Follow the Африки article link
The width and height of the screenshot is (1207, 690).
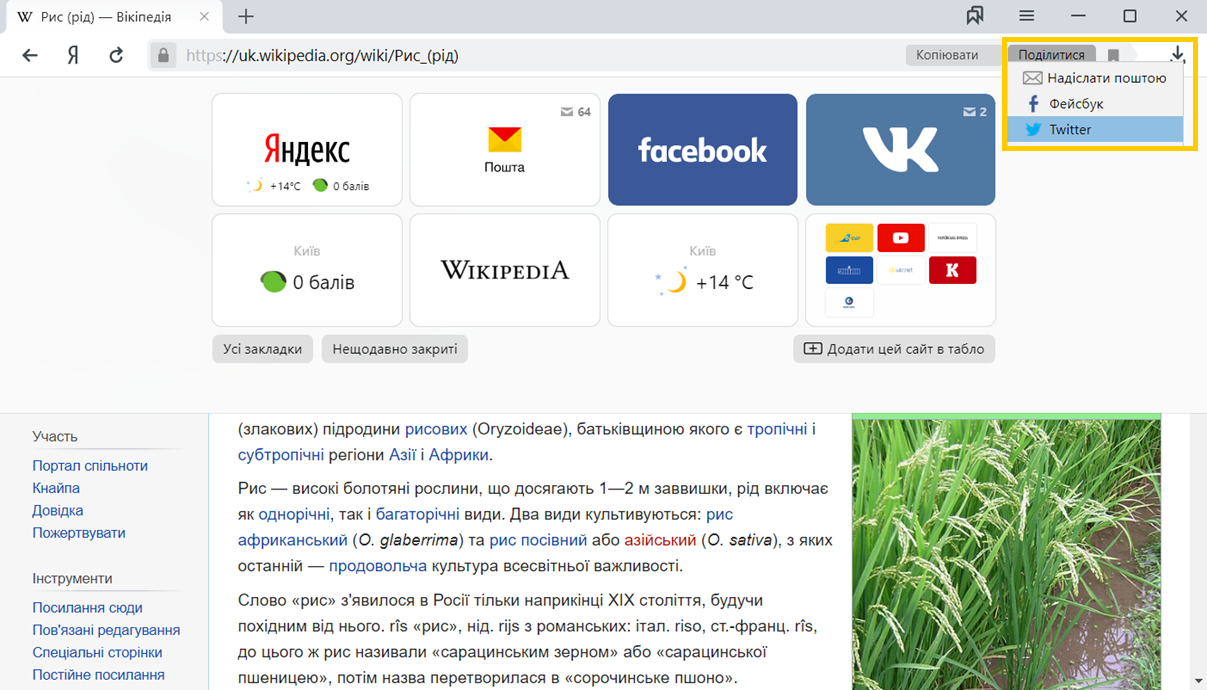click(x=459, y=455)
